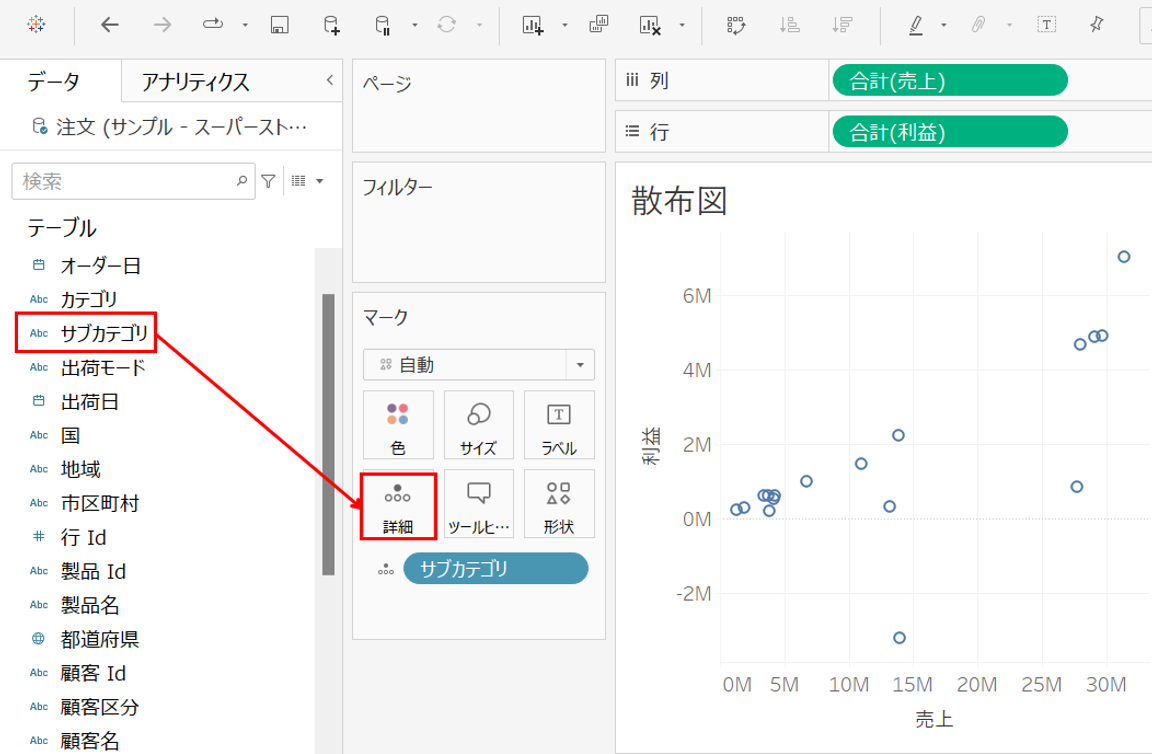Open the Detail mark card
The image size is (1152, 754).
coord(397,505)
